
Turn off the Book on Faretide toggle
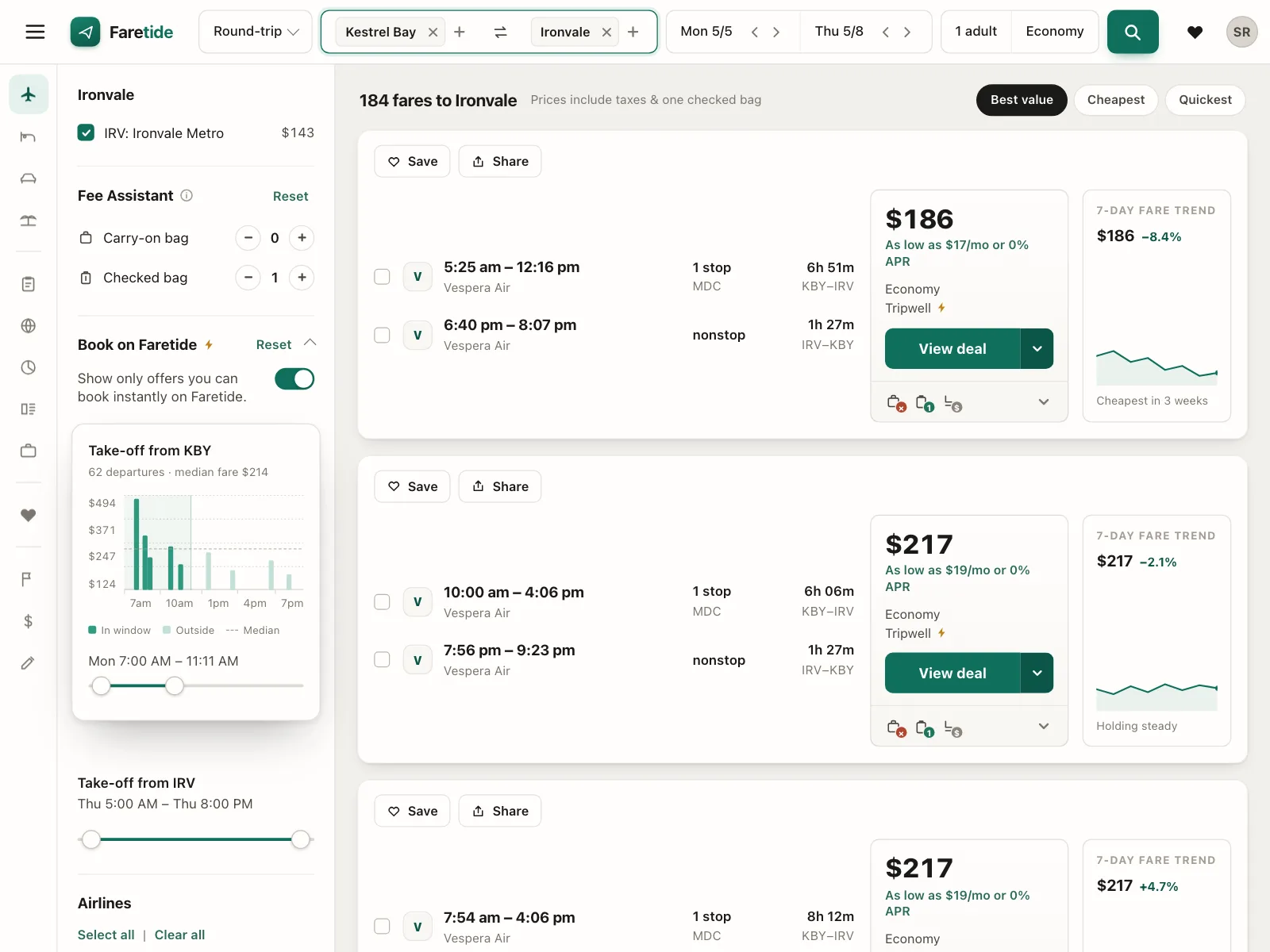(294, 379)
